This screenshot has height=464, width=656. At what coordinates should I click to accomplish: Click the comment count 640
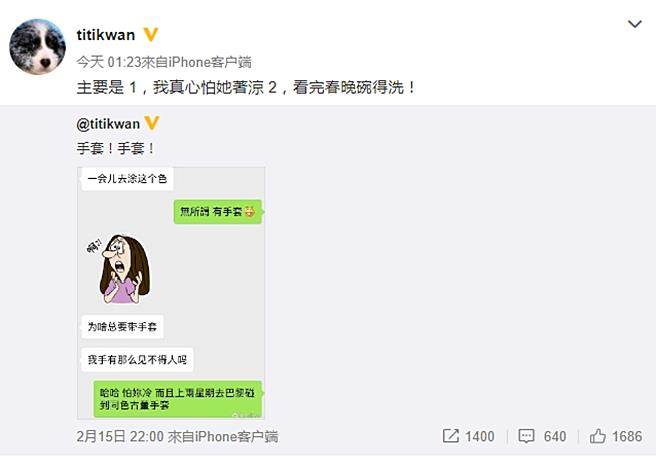pyautogui.click(x=555, y=436)
